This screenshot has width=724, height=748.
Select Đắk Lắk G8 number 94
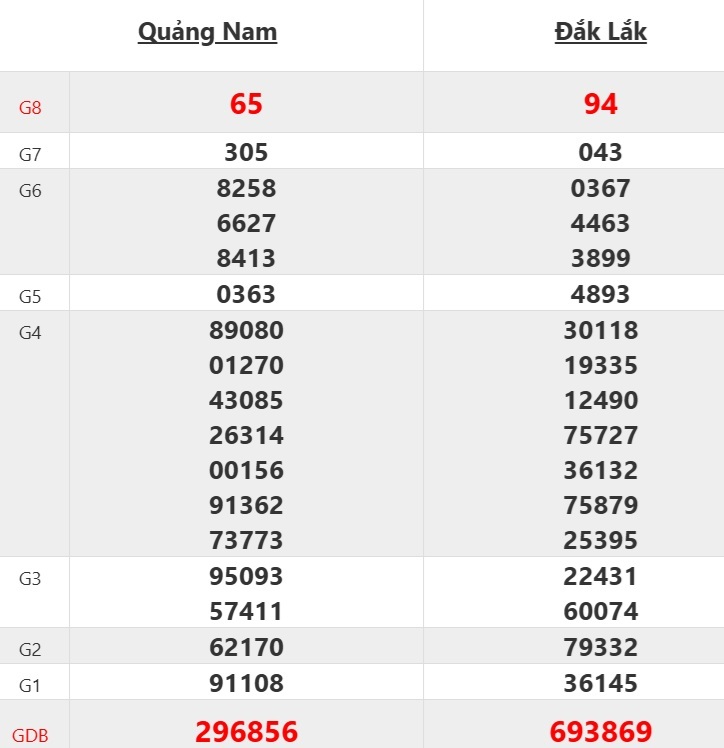(600, 103)
